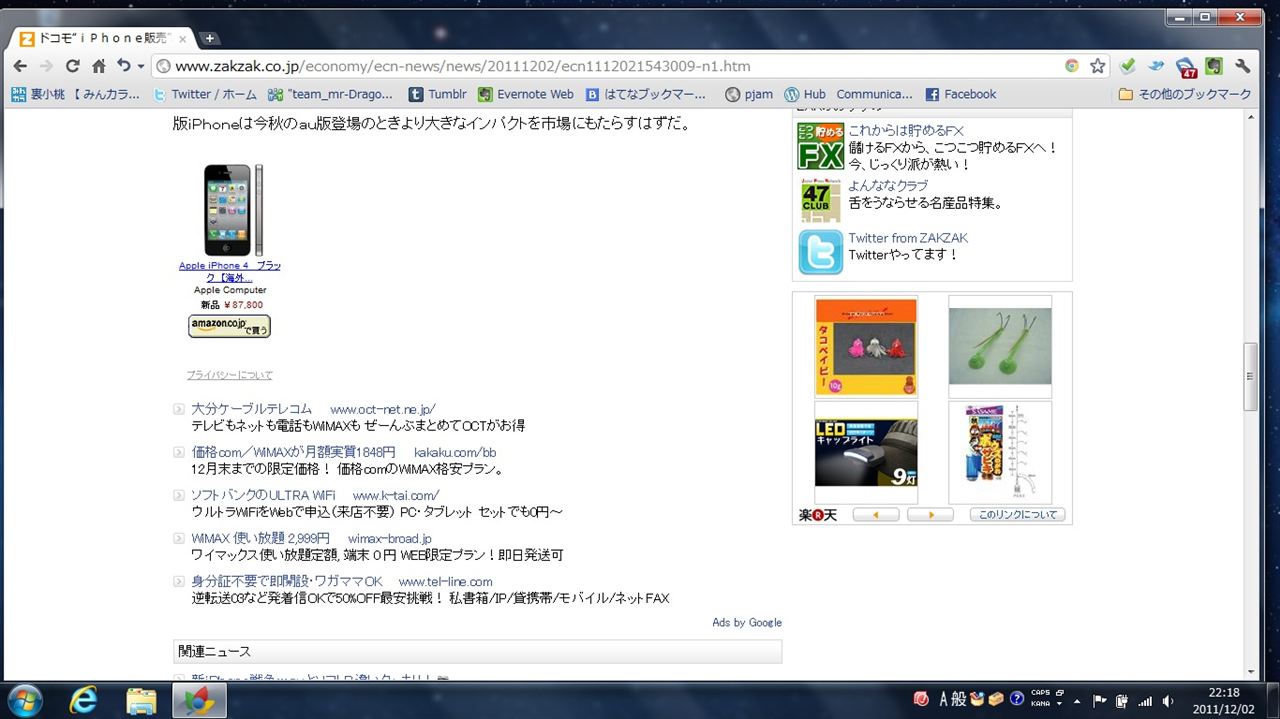This screenshot has height=719, width=1280.
Task: Go back with the browser back arrow
Action: point(20,66)
